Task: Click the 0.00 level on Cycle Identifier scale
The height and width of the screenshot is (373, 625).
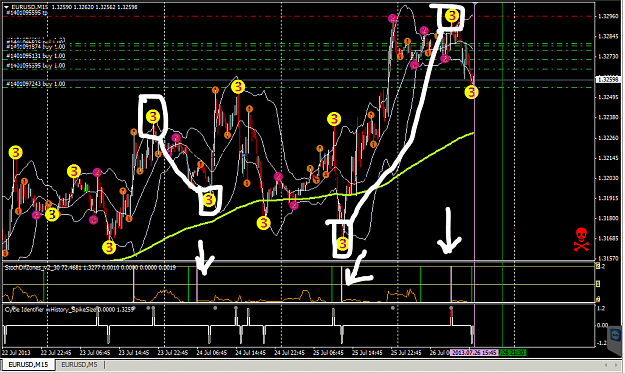Action: [x=602, y=325]
